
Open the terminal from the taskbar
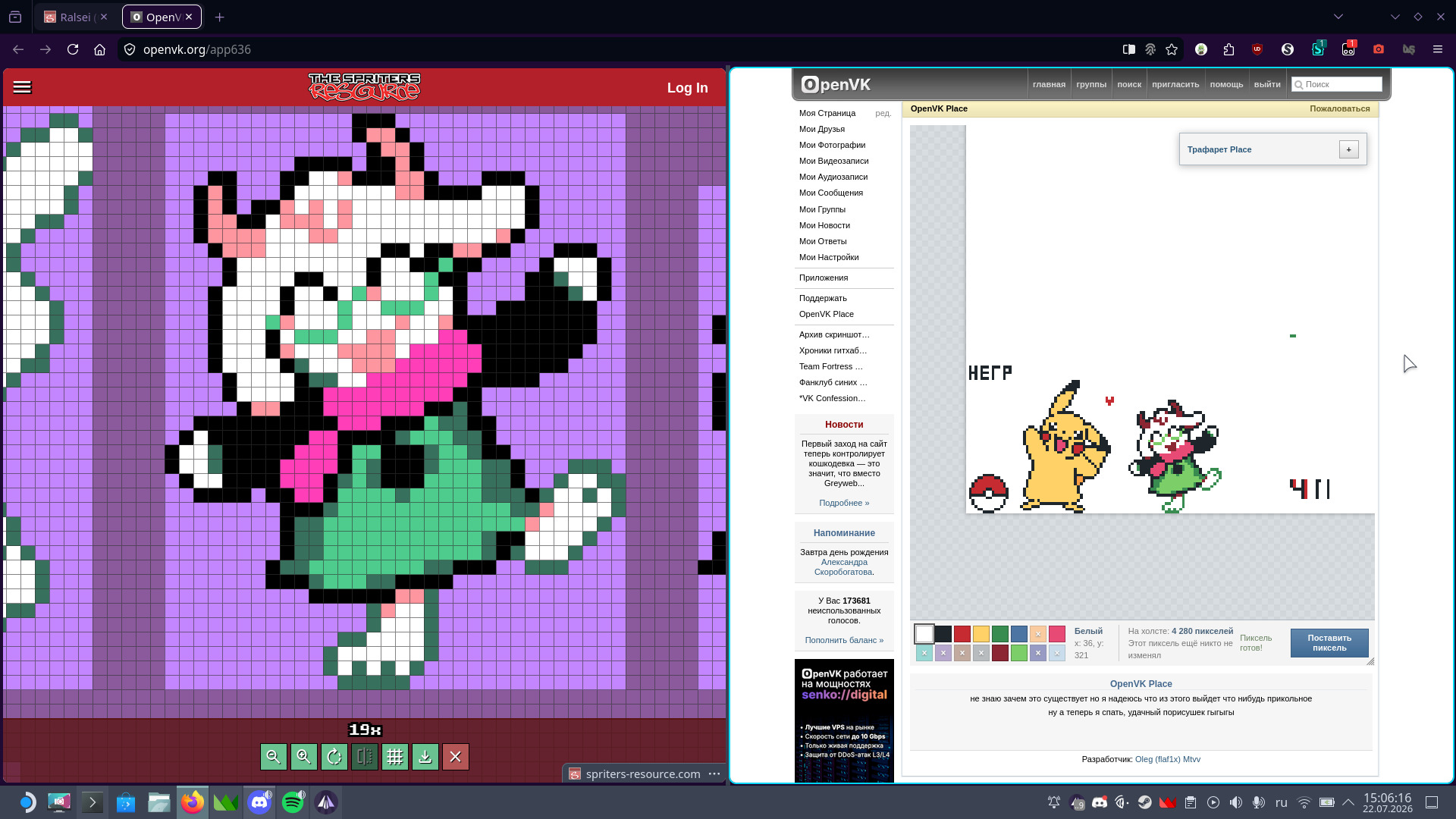pos(93,802)
